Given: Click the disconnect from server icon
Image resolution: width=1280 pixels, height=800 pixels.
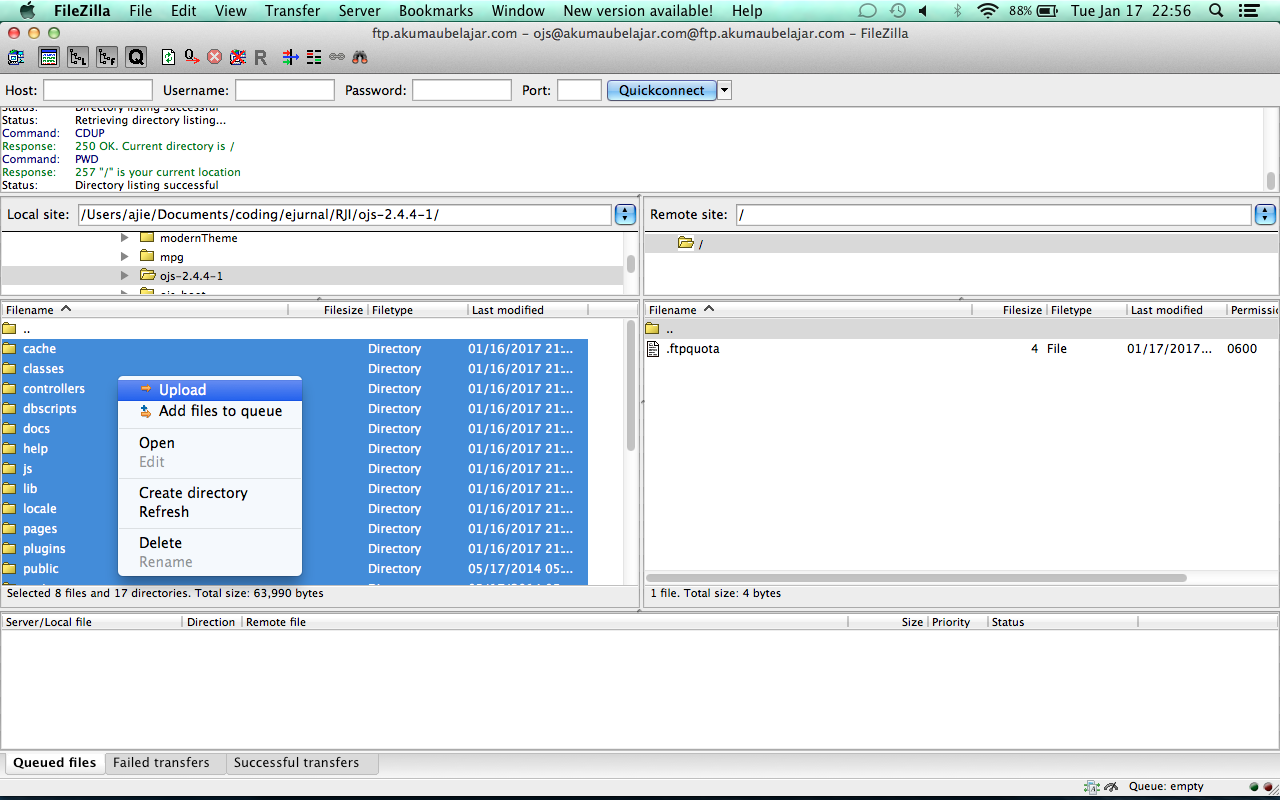Looking at the screenshot, I should click(x=238, y=58).
